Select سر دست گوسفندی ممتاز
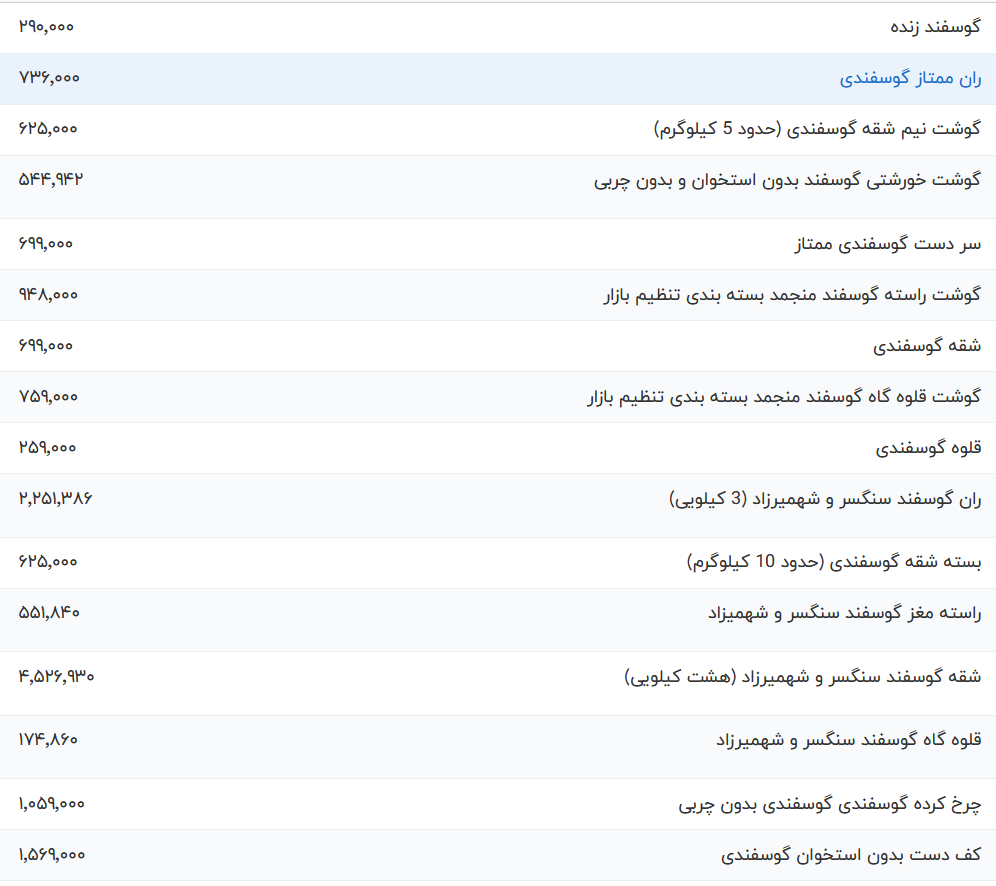Screen dimensions: 996x886 pyautogui.click(x=888, y=244)
